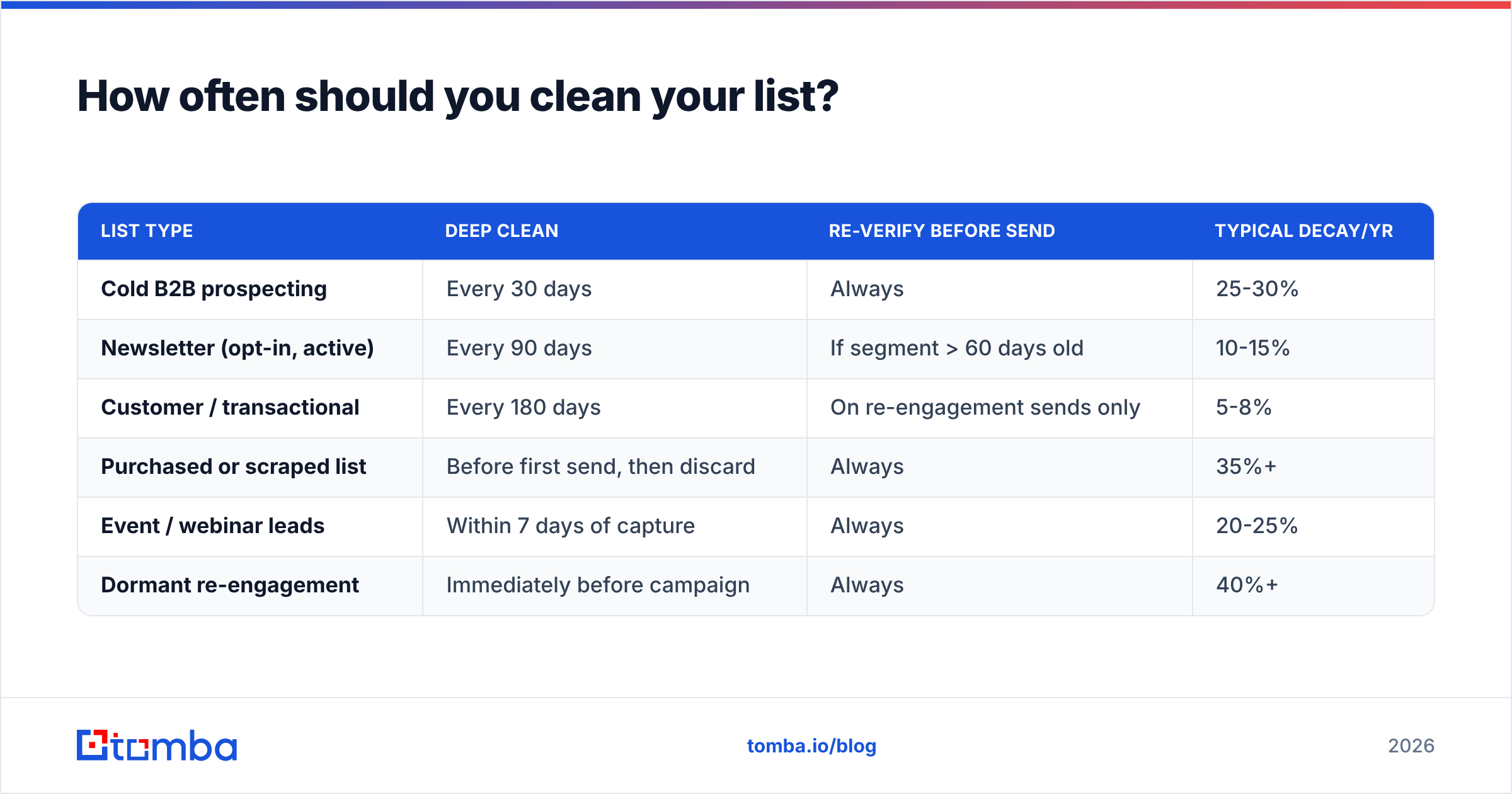Image resolution: width=1512 pixels, height=794 pixels.
Task: Select the TYPICAL DECAY/YR header
Action: click(x=1304, y=231)
